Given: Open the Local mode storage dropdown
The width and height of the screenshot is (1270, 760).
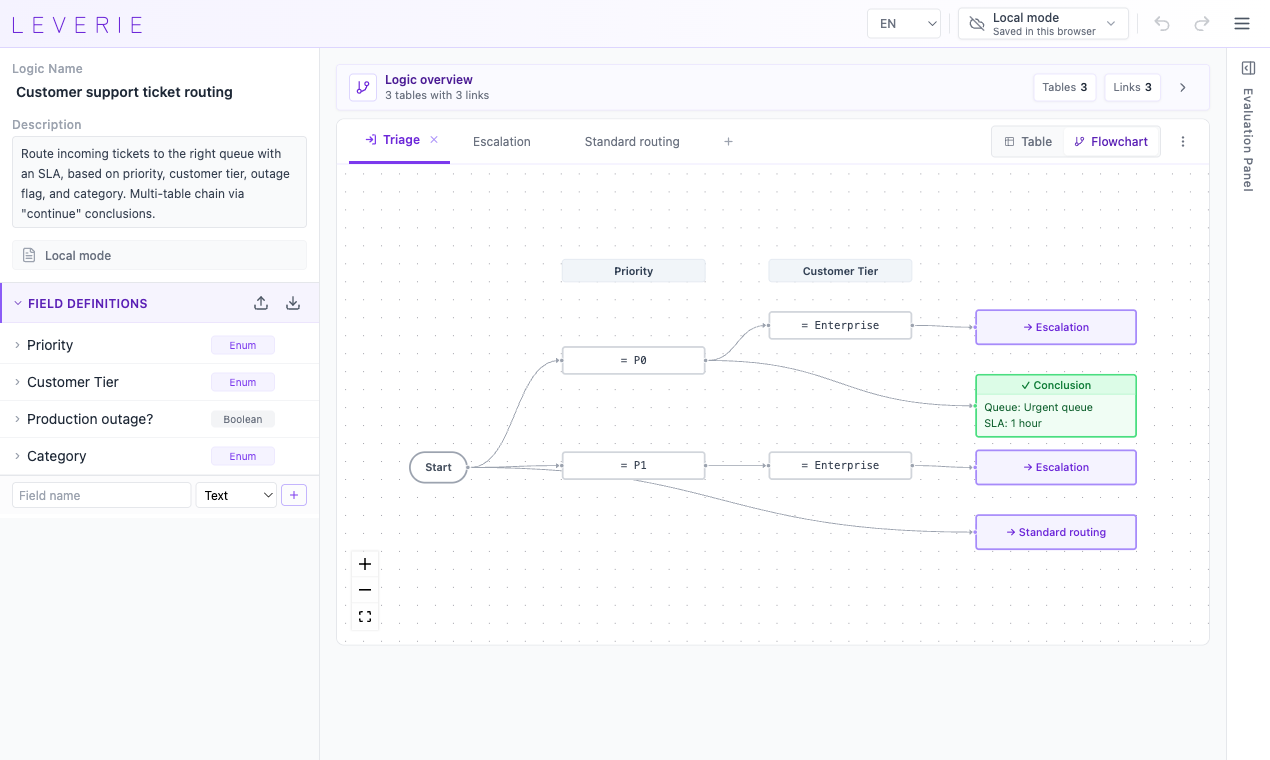Looking at the screenshot, I should (1043, 24).
